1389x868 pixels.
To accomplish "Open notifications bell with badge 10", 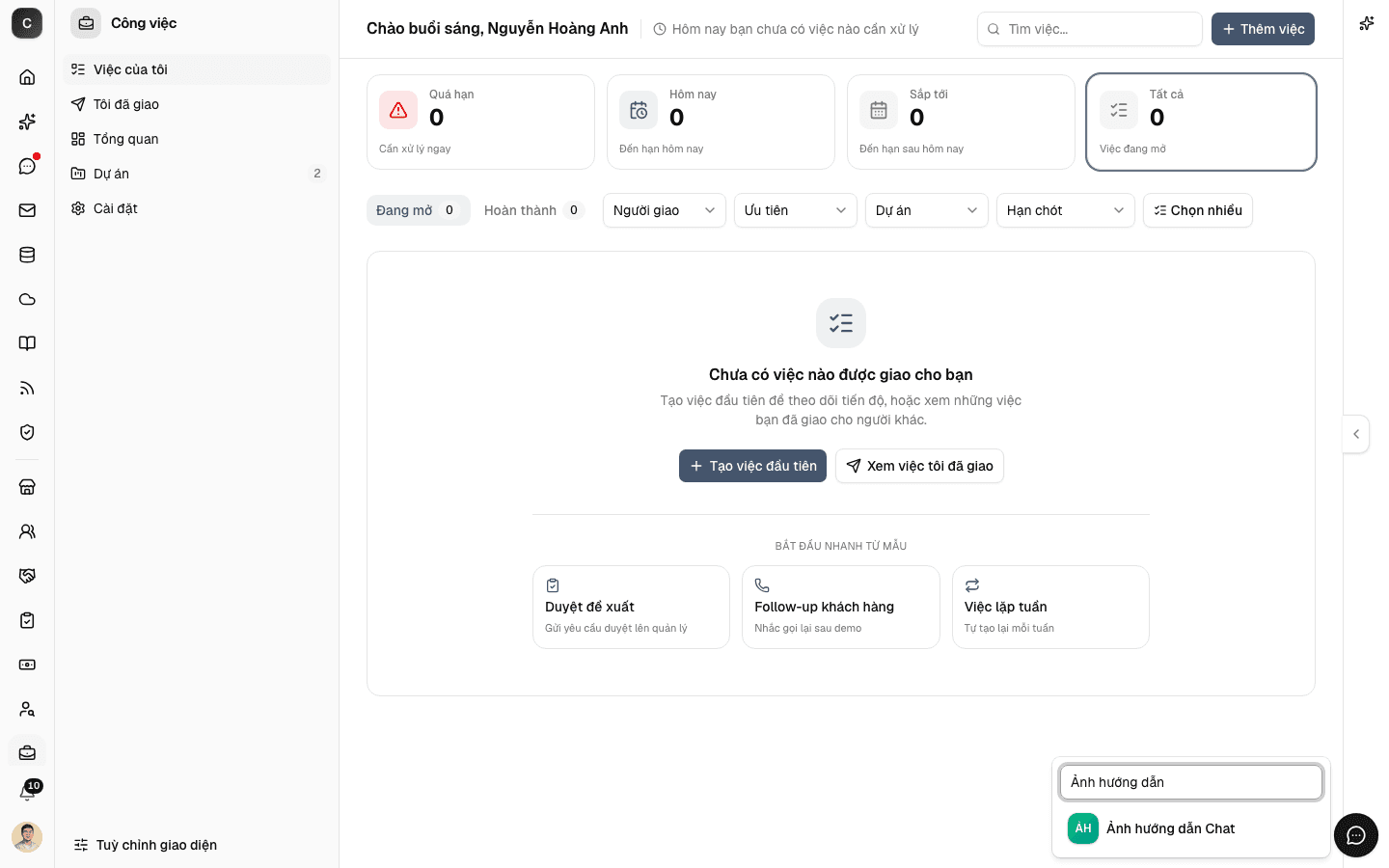I will click(27, 792).
